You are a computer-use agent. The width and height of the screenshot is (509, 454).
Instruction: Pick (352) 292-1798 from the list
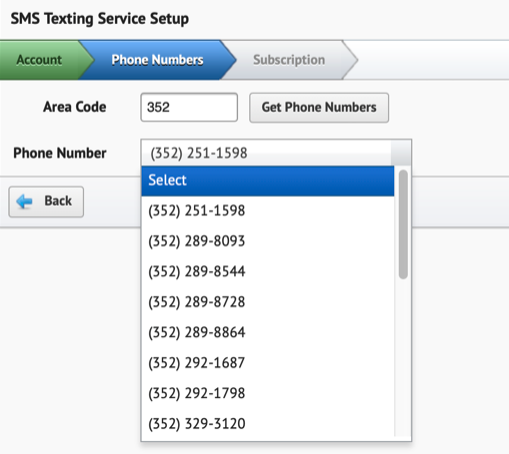pos(268,393)
